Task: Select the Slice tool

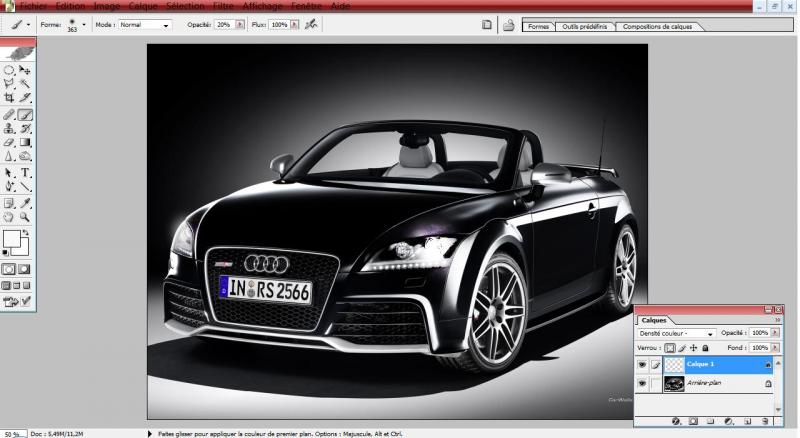Action: coord(24,98)
